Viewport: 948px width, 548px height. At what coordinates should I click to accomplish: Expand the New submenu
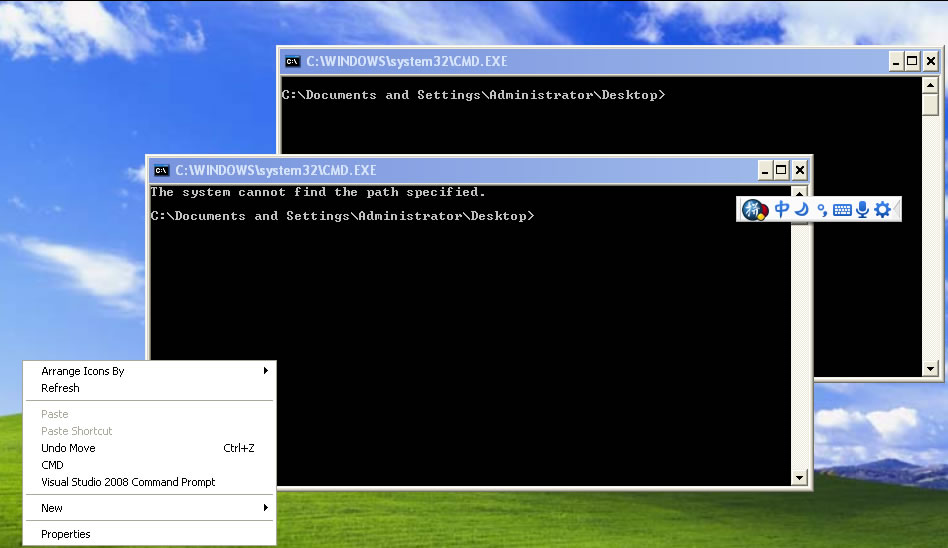pos(149,507)
